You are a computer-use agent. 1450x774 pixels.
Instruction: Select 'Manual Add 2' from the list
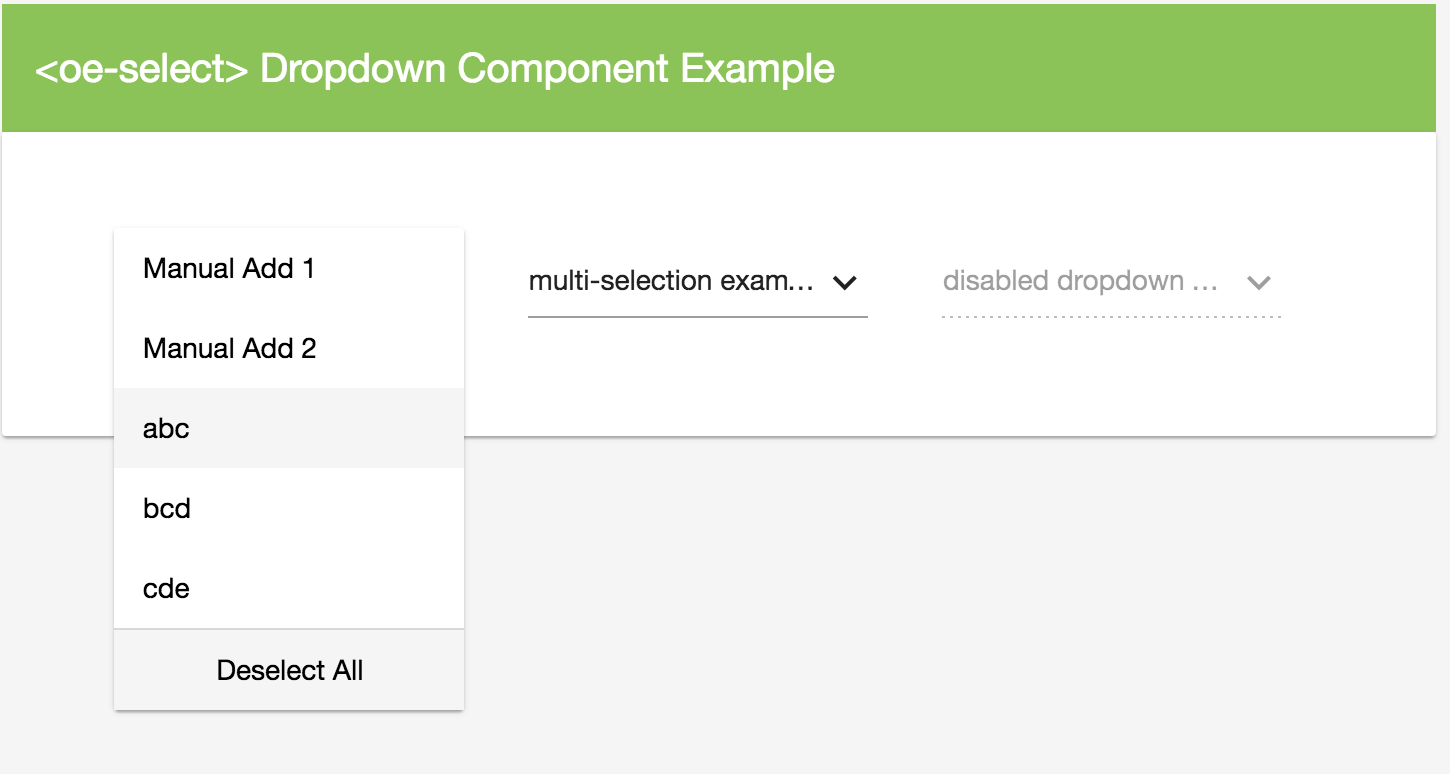coord(289,348)
